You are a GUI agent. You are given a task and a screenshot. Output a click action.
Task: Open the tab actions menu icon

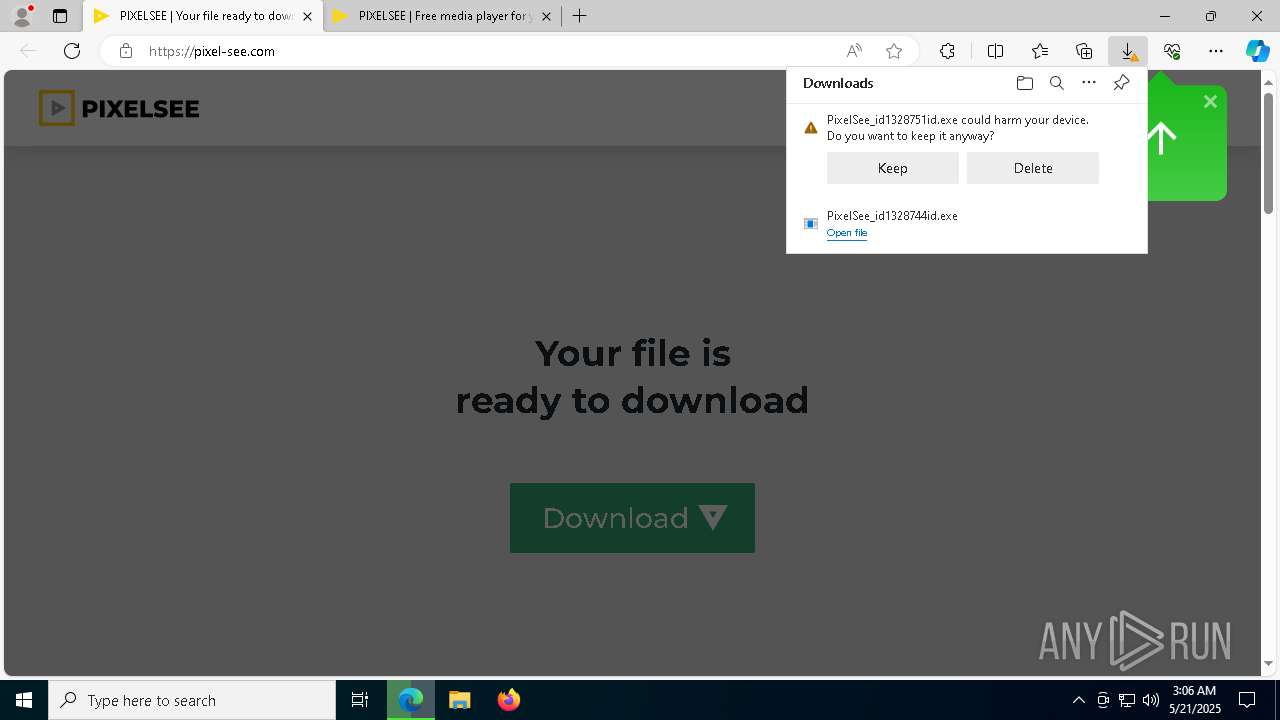(x=60, y=16)
